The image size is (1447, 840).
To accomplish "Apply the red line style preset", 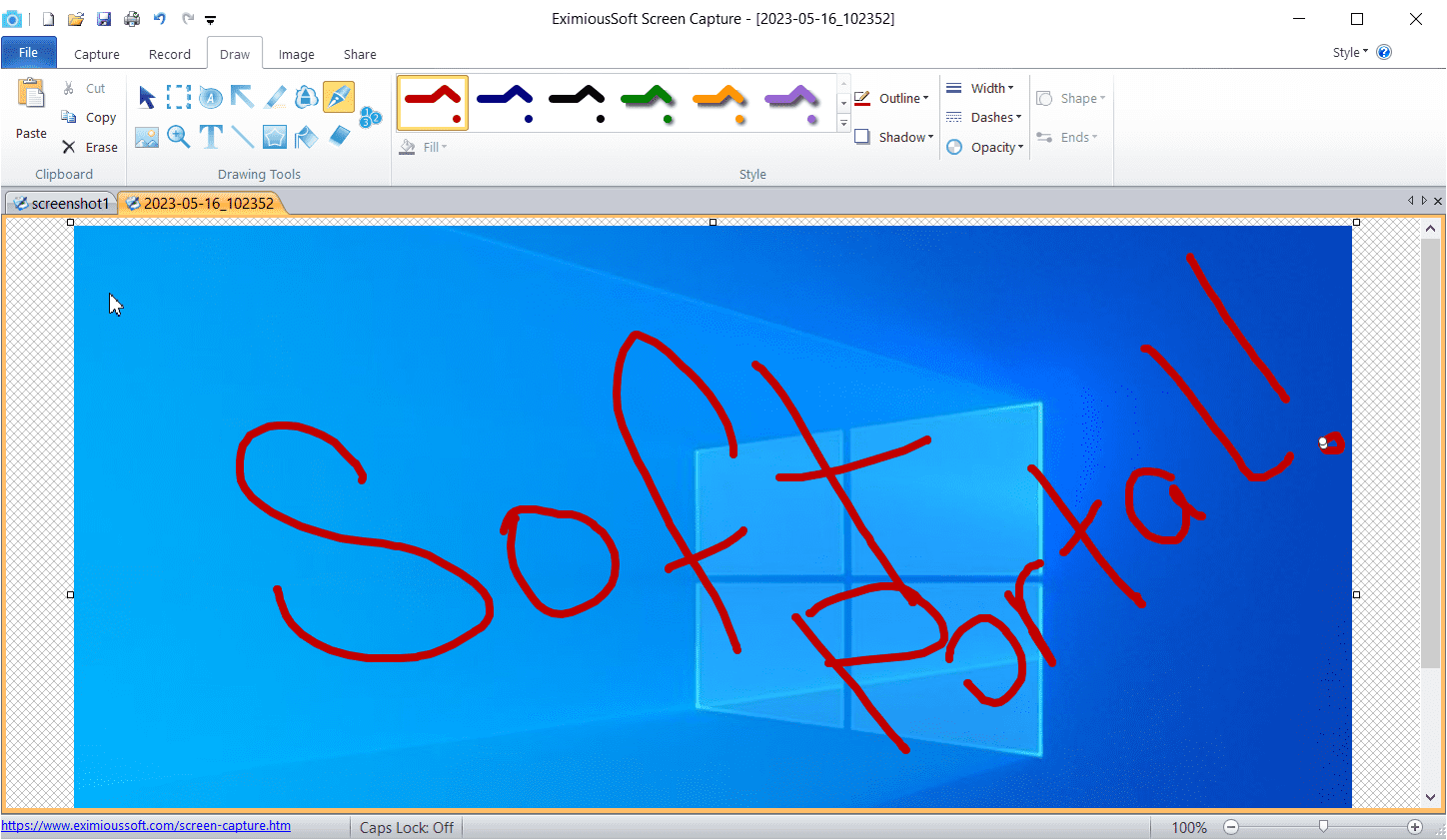I will [x=433, y=103].
